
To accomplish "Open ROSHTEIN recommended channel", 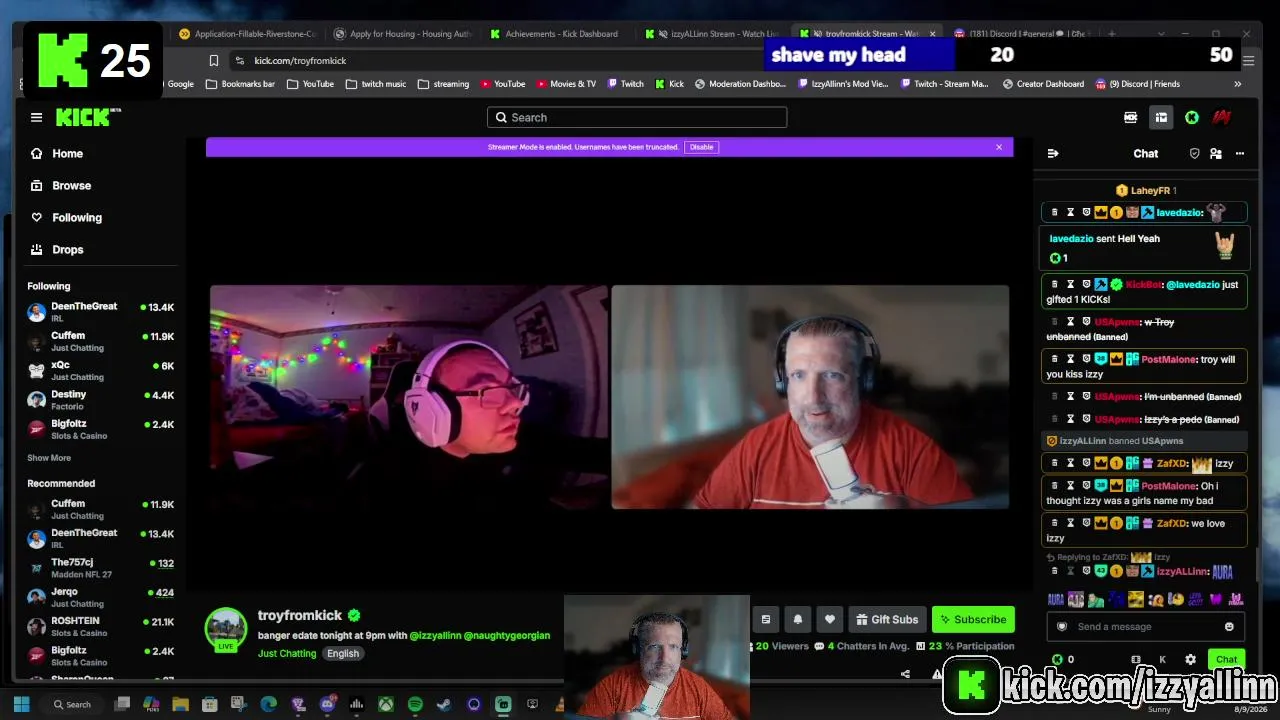I will pyautogui.click(x=101, y=626).
